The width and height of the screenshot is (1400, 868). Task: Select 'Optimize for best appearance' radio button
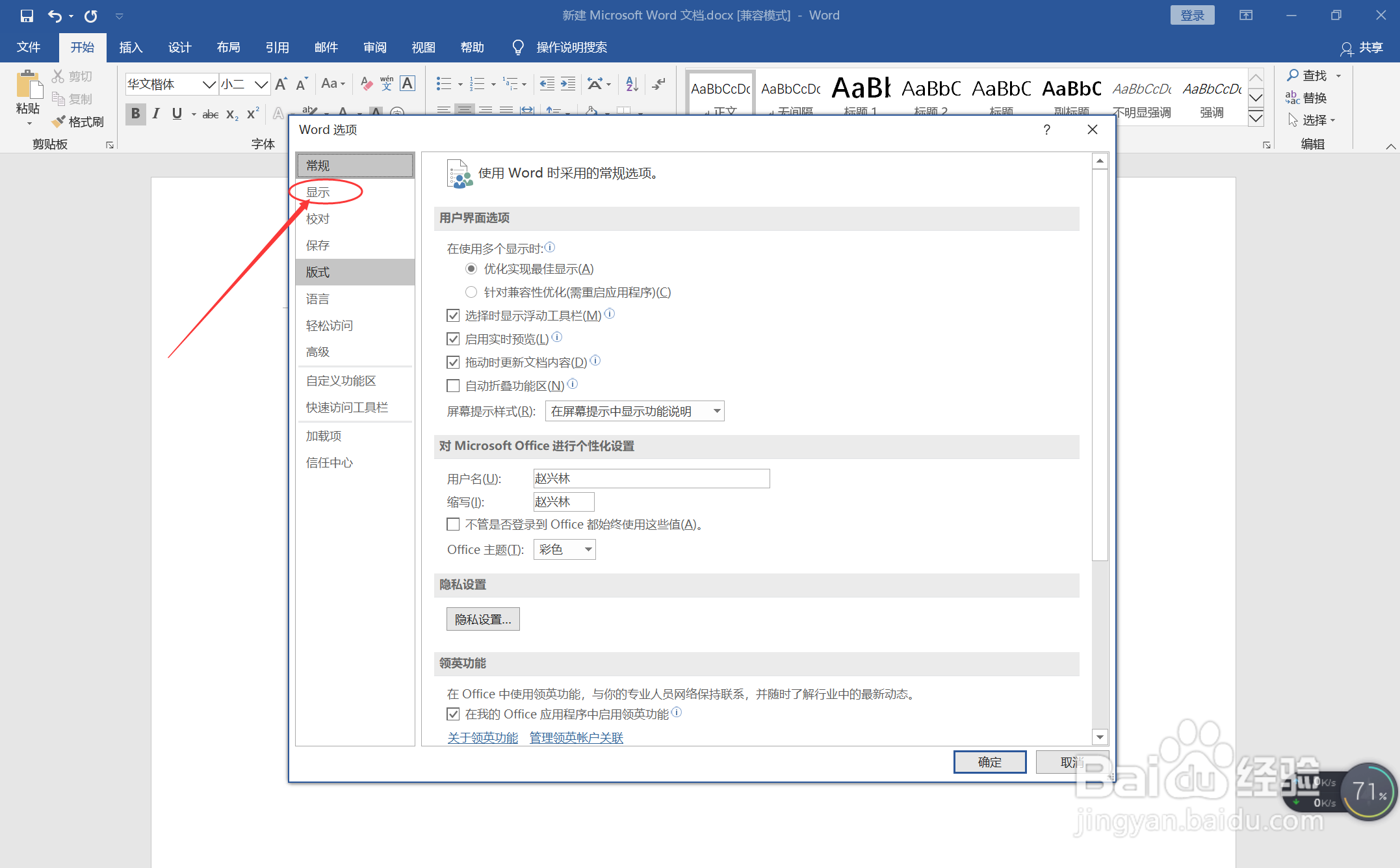471,269
